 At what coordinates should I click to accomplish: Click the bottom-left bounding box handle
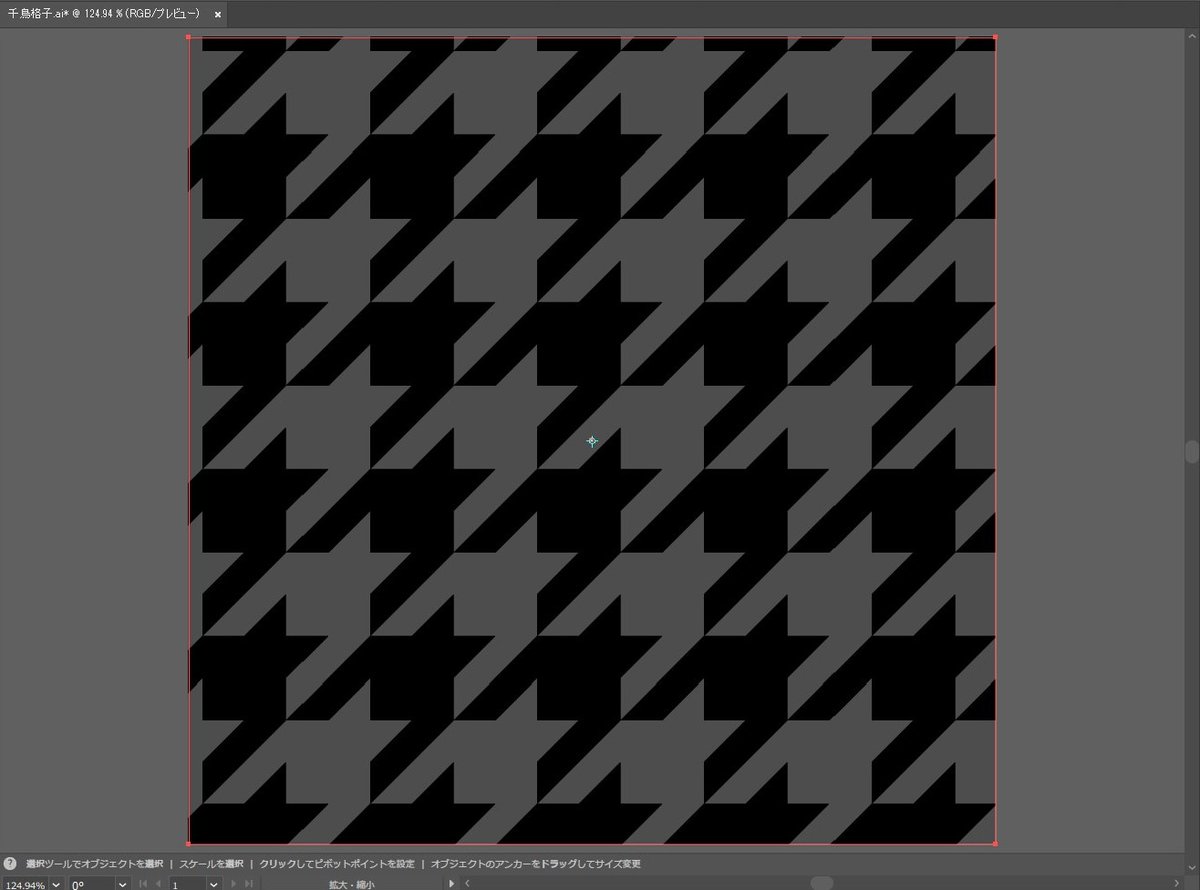point(189,843)
